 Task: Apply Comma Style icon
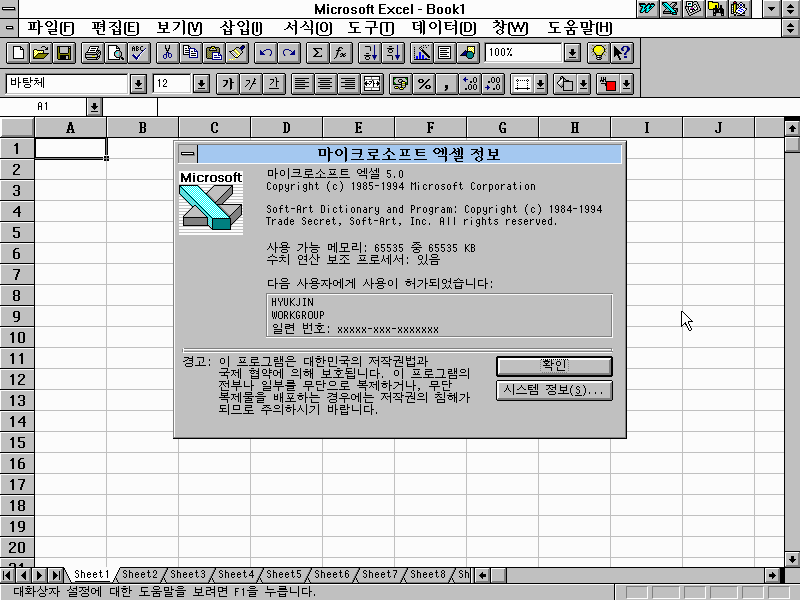(x=447, y=84)
